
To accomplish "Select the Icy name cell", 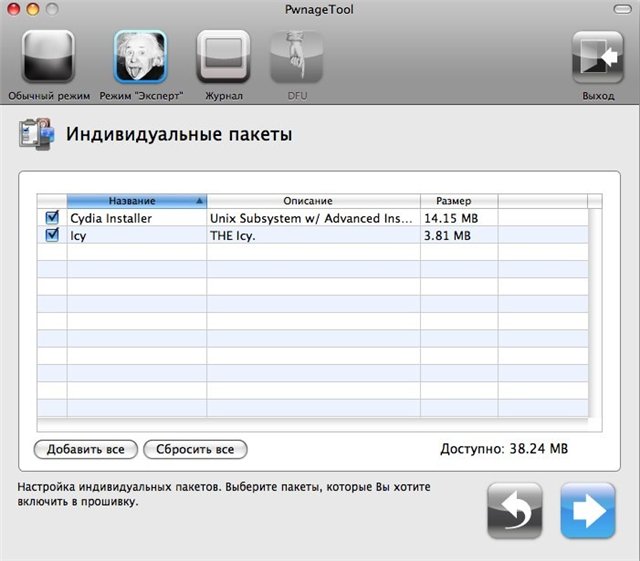I will tap(137, 236).
